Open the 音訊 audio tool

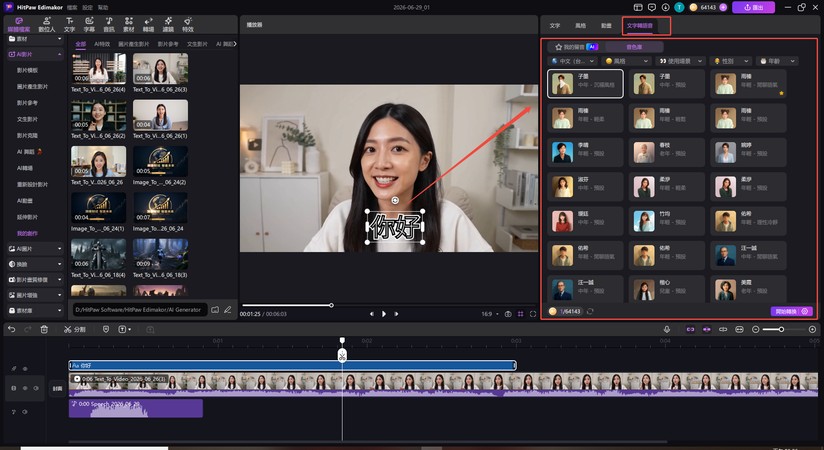click(x=109, y=24)
